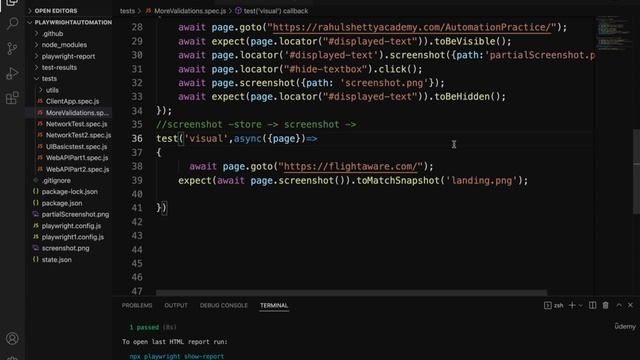Open the Search view in activity bar

tap(12, 23)
